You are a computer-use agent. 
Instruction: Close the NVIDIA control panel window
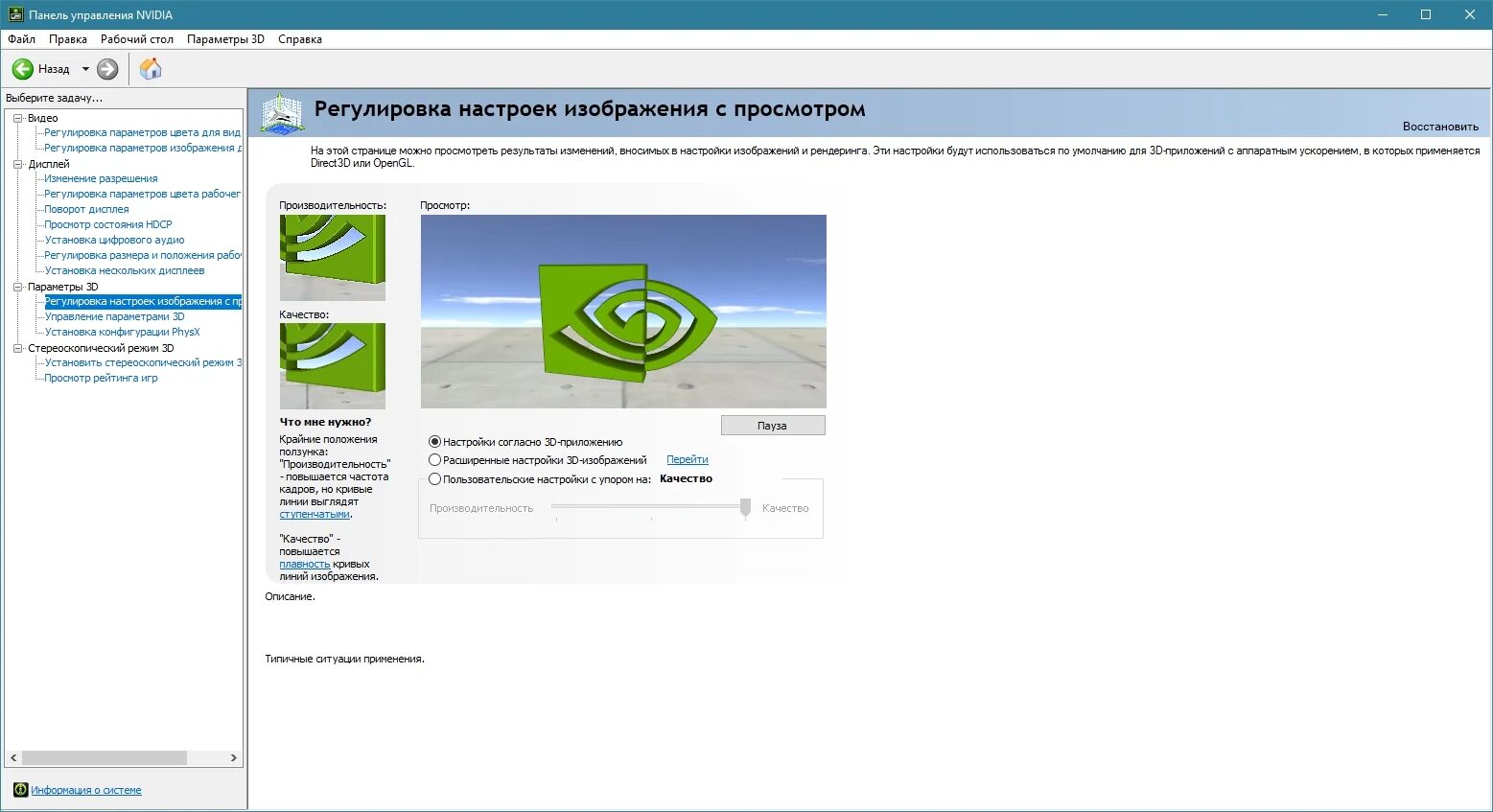click(x=1470, y=14)
